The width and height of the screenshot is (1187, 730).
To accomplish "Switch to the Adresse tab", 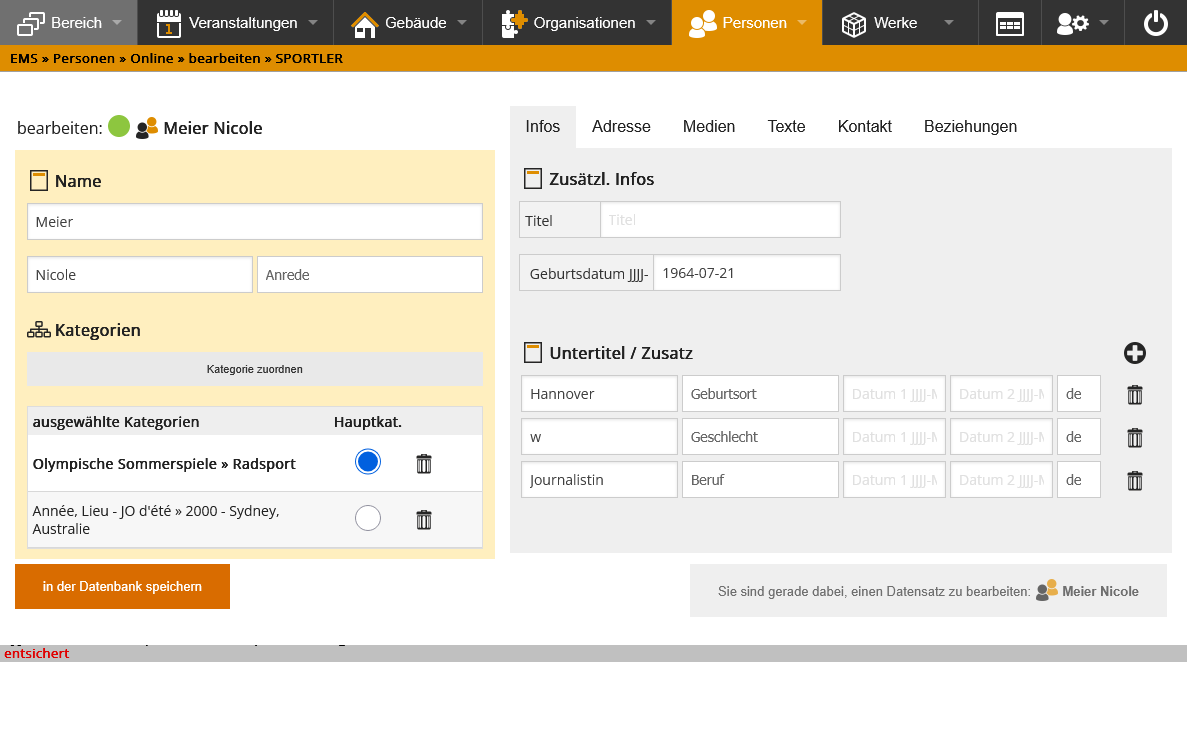I will click(x=621, y=127).
